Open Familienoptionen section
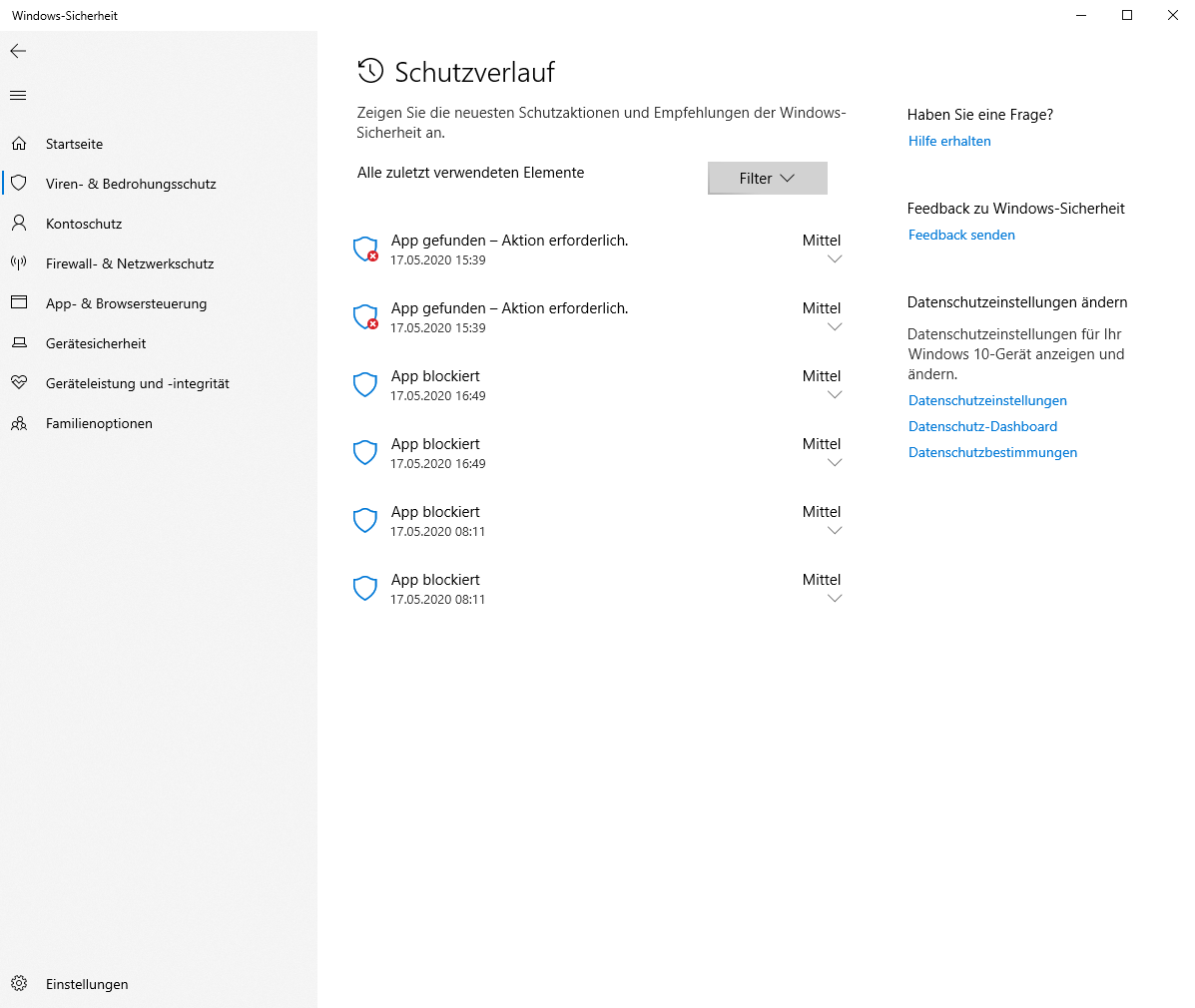The width and height of the screenshot is (1195, 1008). 159,423
